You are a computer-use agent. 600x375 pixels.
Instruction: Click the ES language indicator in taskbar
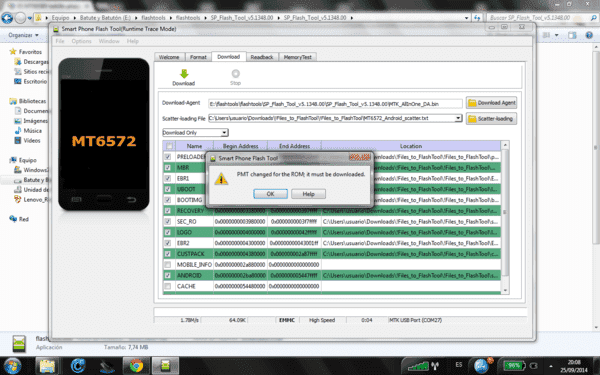click(x=459, y=365)
